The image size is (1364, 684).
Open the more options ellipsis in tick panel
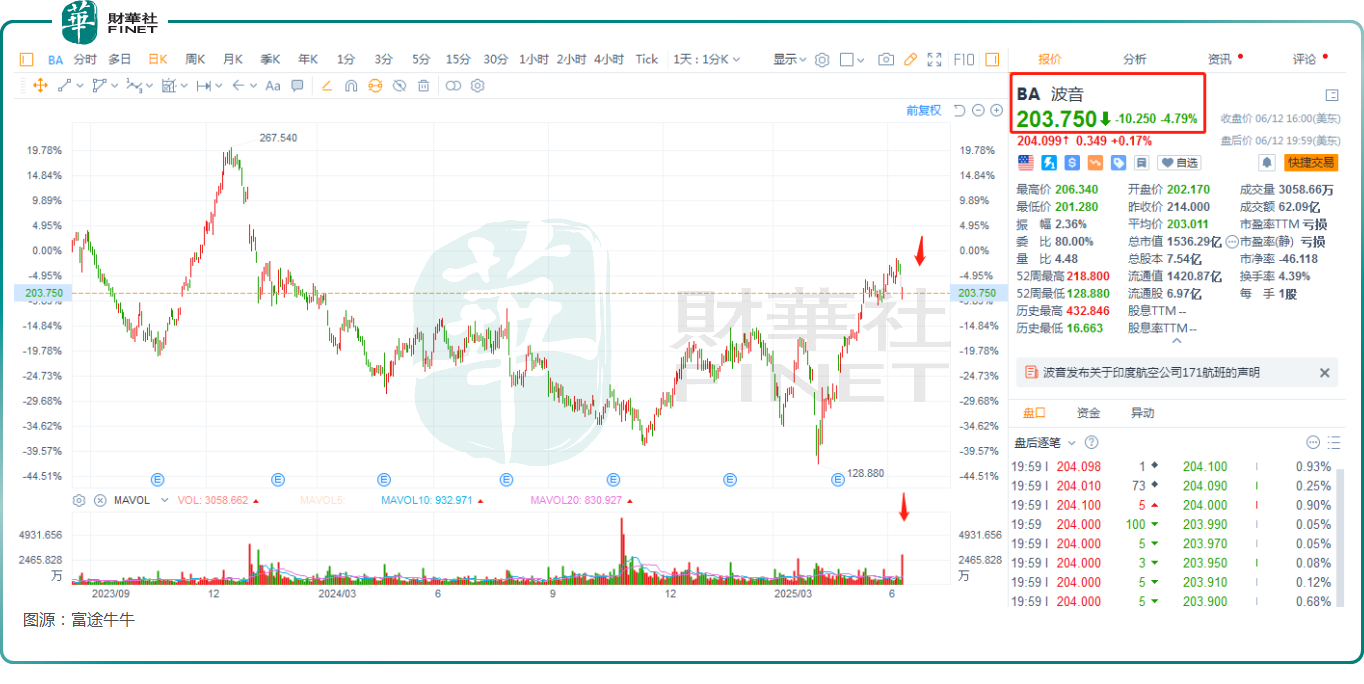[x=1313, y=442]
